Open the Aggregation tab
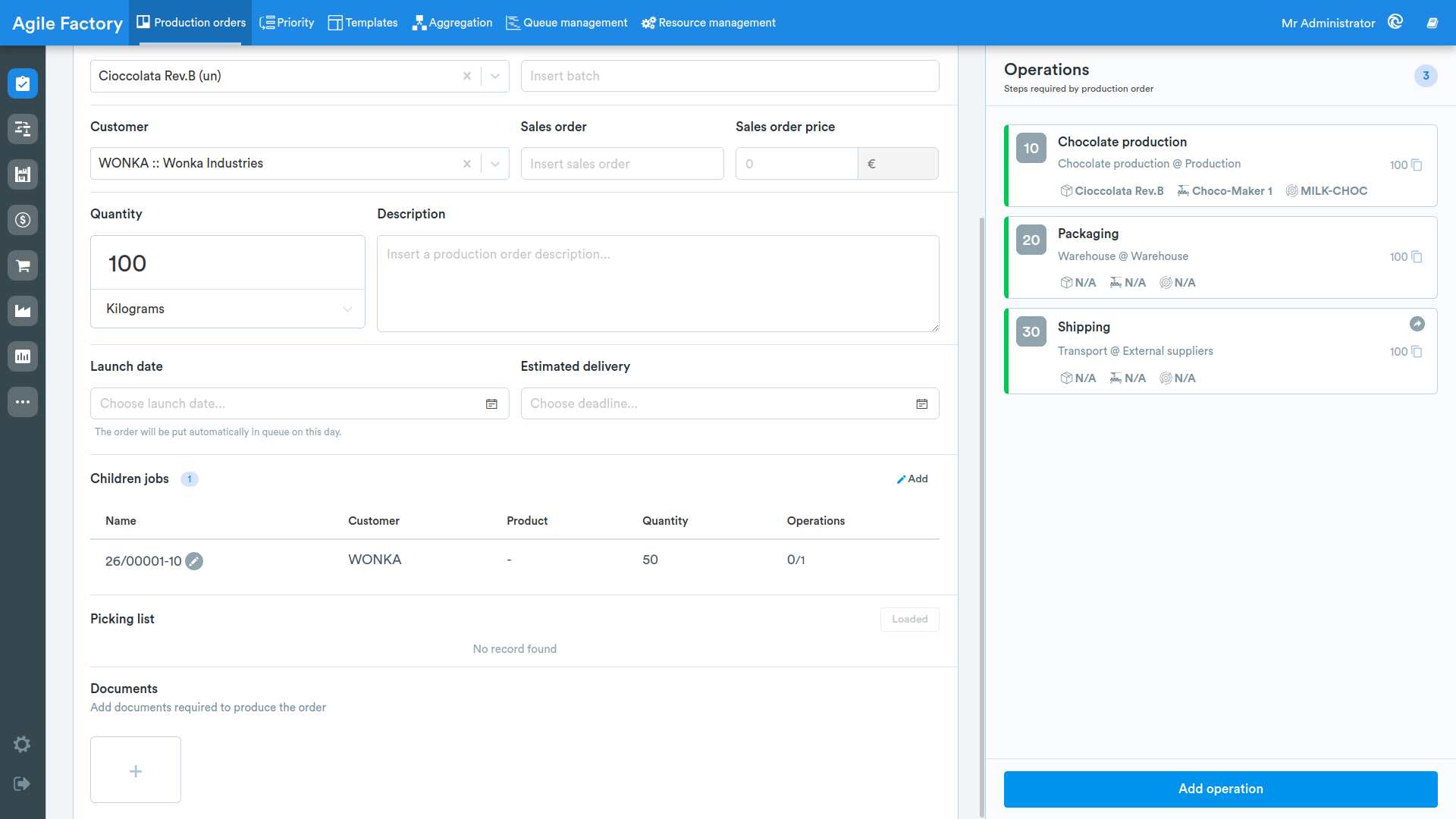Viewport: 1456px width, 819px height. (452, 23)
